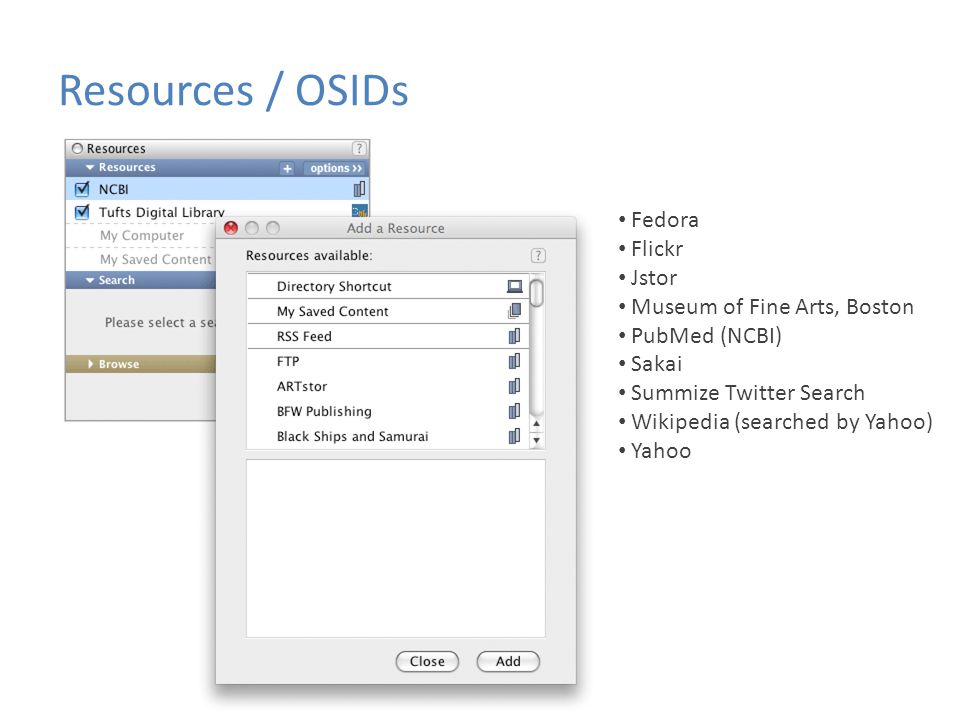Click the Black Ships and Samurai icon
This screenshot has height=720, width=960.
(x=514, y=436)
